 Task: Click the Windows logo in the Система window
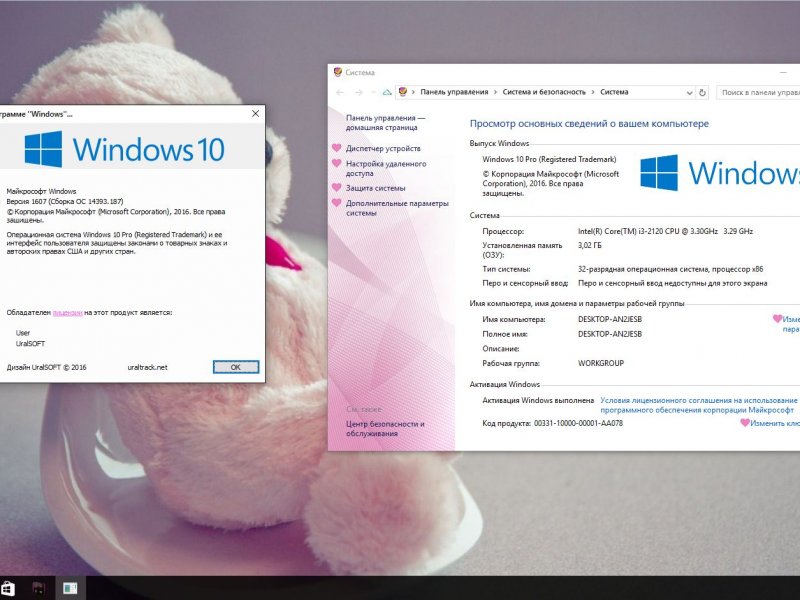(659, 173)
